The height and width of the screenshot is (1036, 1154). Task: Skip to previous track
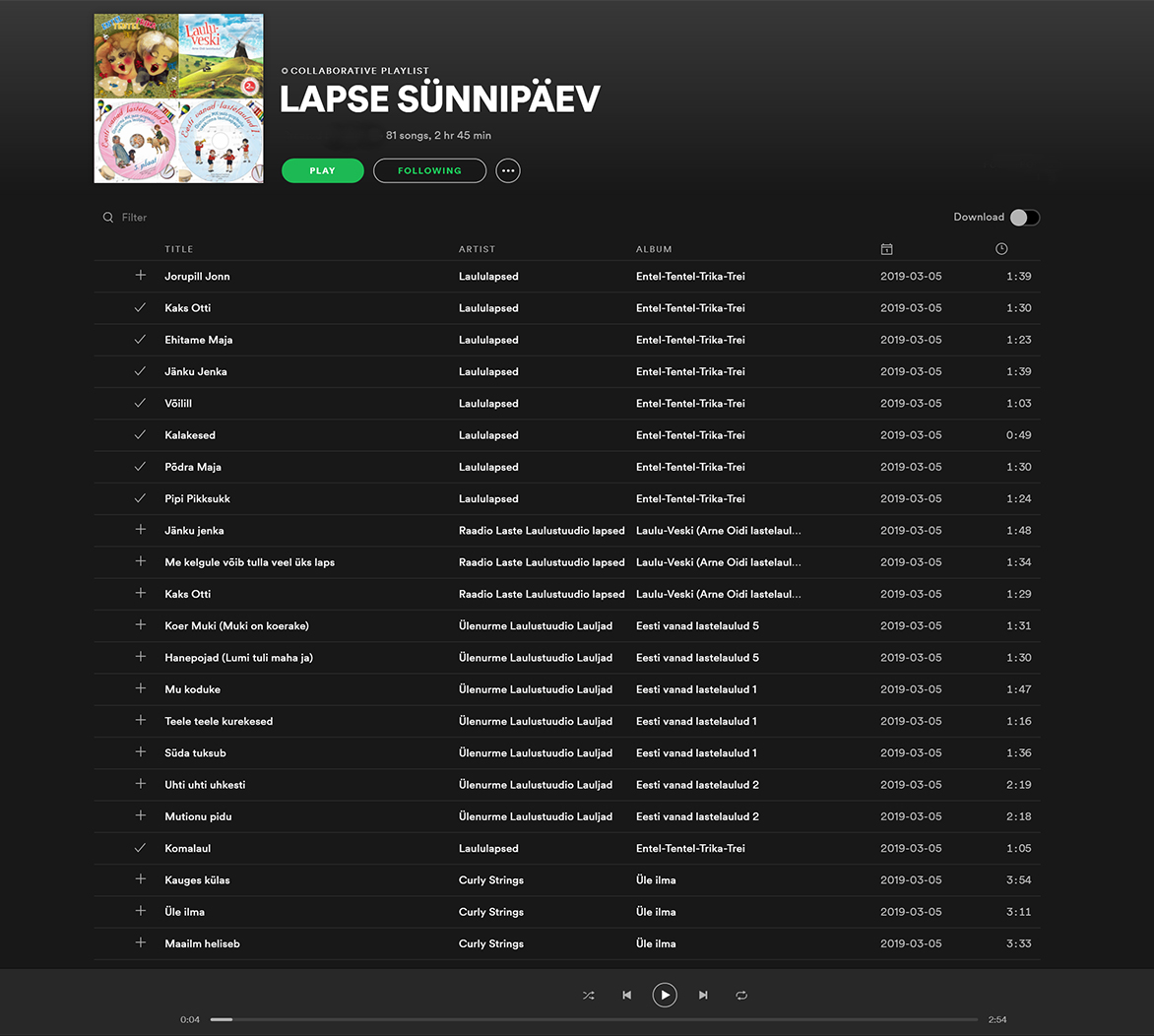pyautogui.click(x=626, y=995)
